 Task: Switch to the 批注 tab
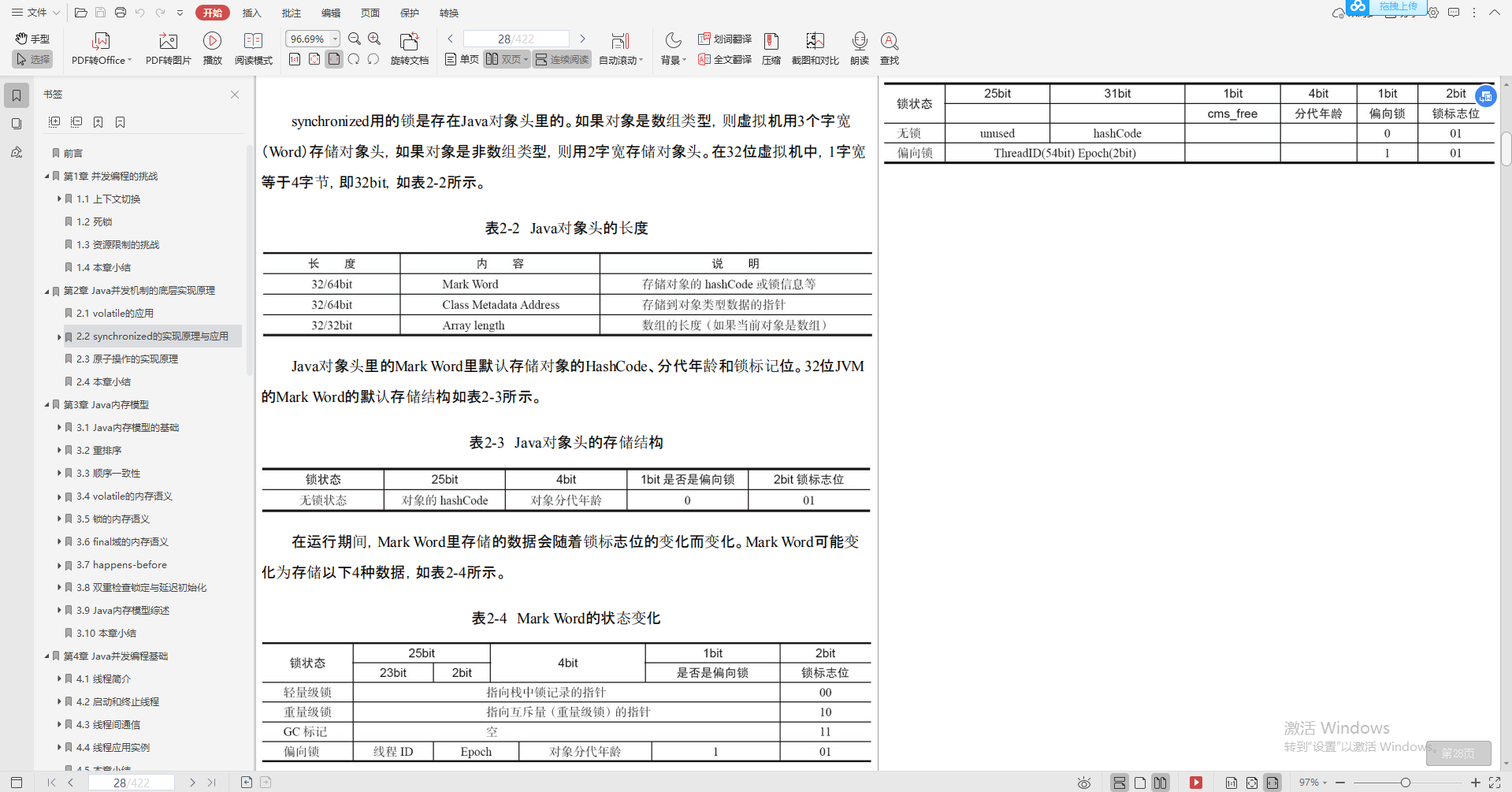point(291,13)
